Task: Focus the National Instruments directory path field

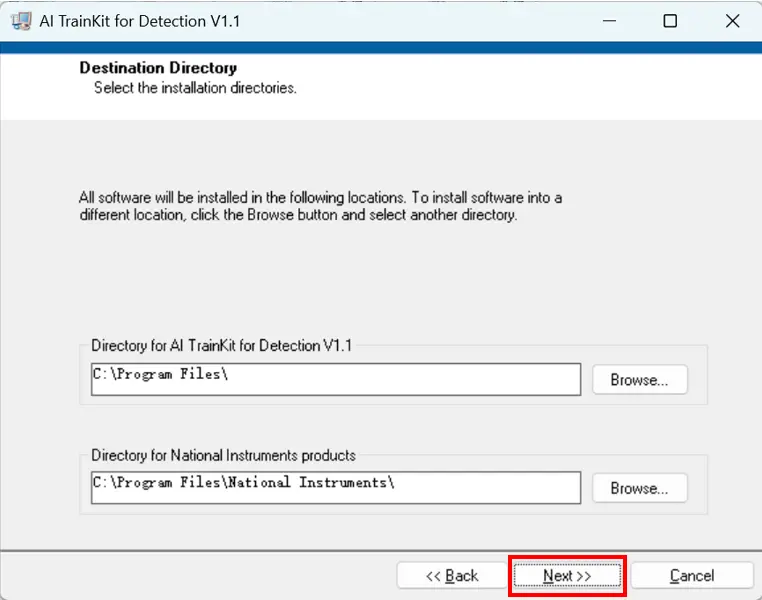Action: [x=335, y=487]
